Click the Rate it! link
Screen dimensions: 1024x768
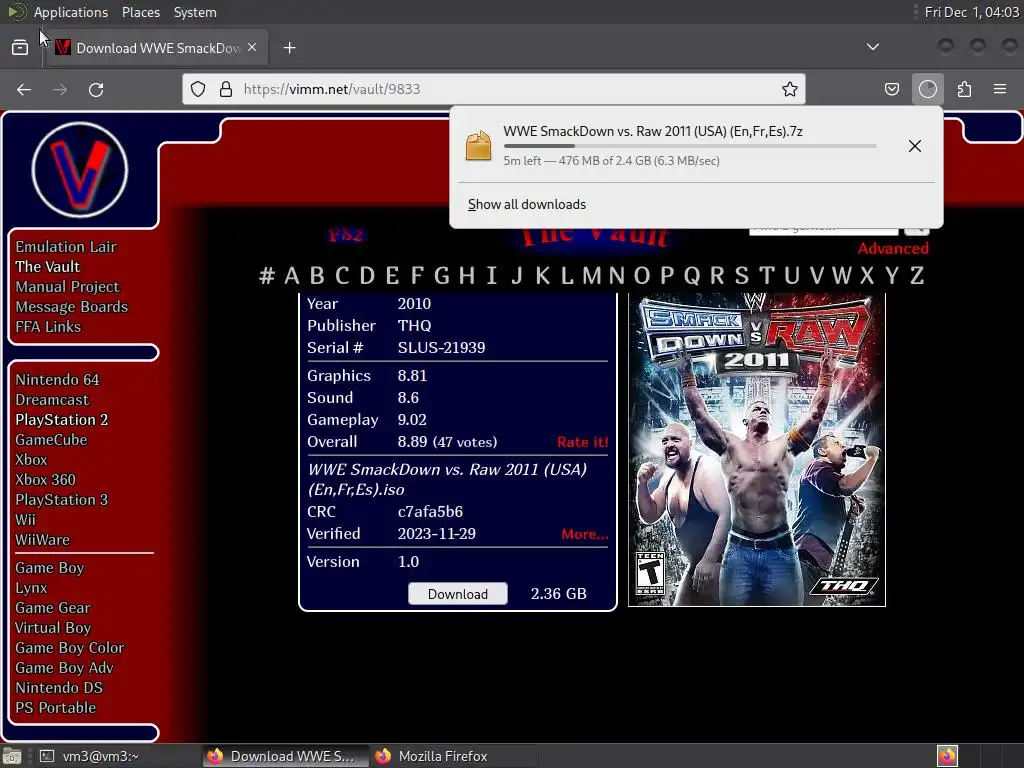pyautogui.click(x=583, y=442)
